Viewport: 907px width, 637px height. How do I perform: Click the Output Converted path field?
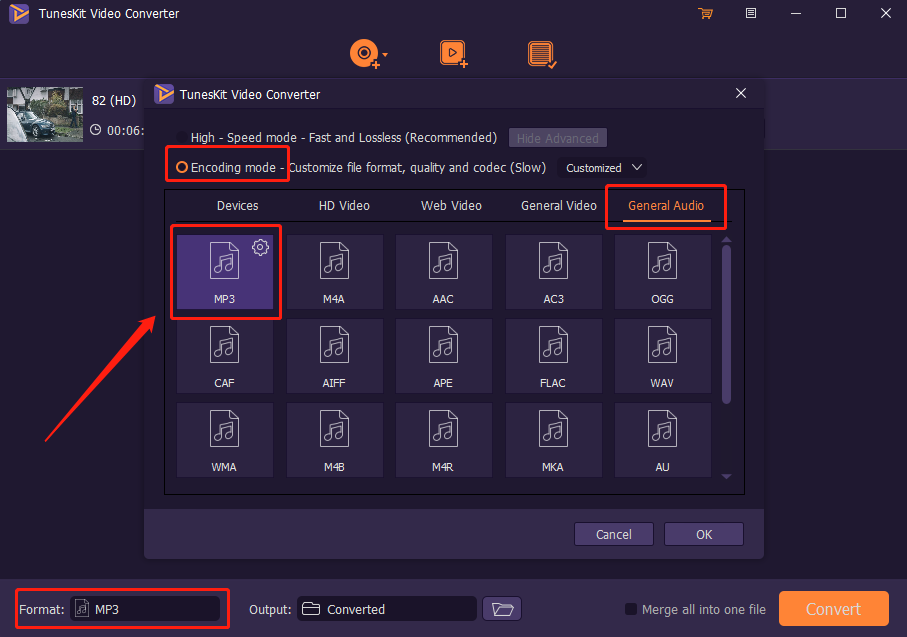pyautogui.click(x=387, y=609)
